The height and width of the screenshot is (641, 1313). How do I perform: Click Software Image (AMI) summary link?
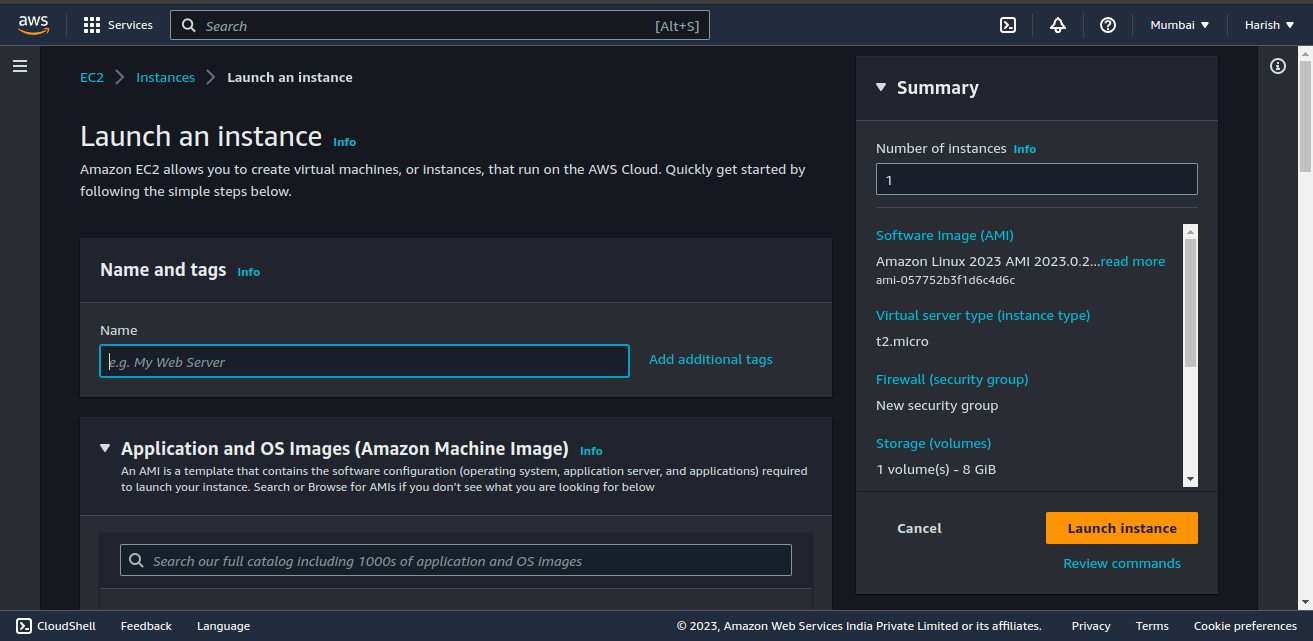click(x=945, y=235)
